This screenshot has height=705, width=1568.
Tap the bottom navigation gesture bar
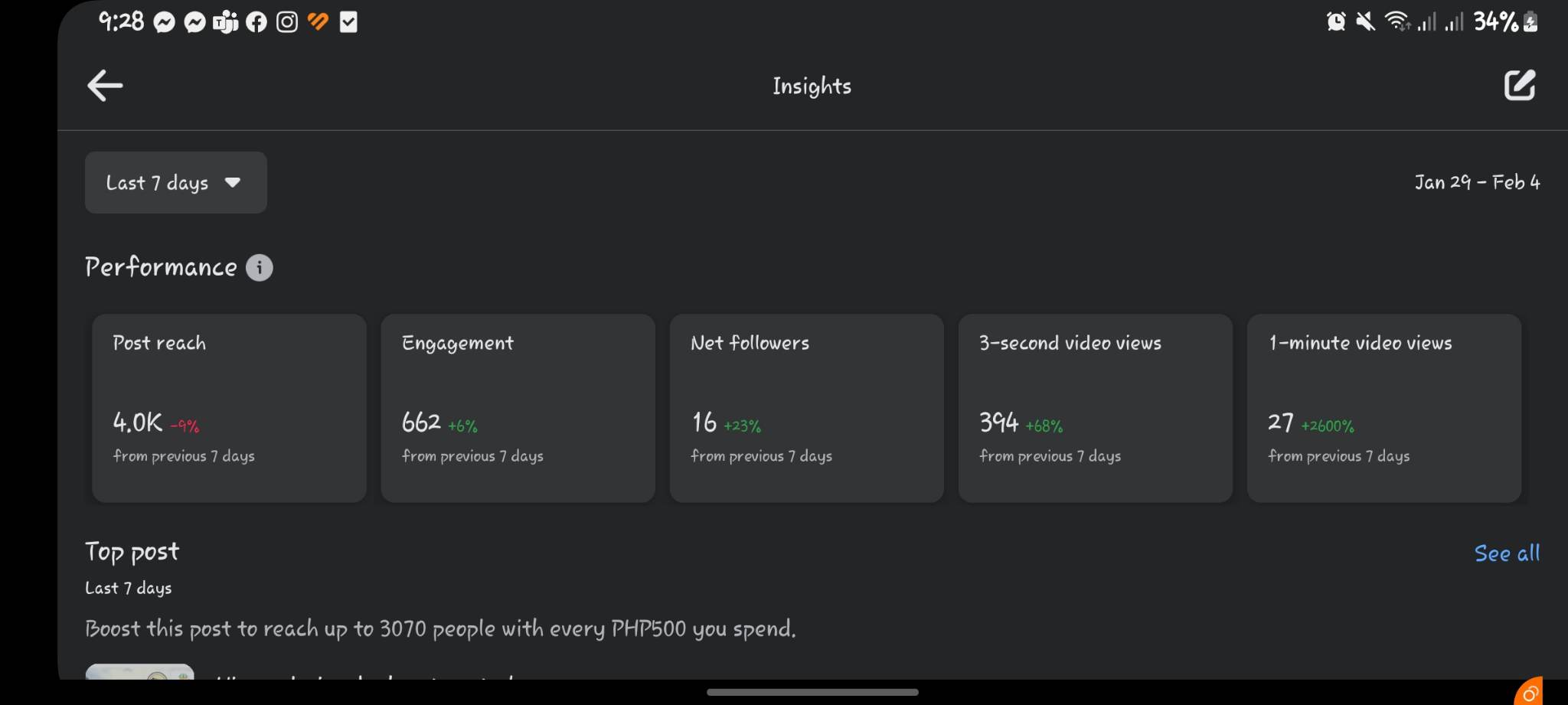[812, 692]
